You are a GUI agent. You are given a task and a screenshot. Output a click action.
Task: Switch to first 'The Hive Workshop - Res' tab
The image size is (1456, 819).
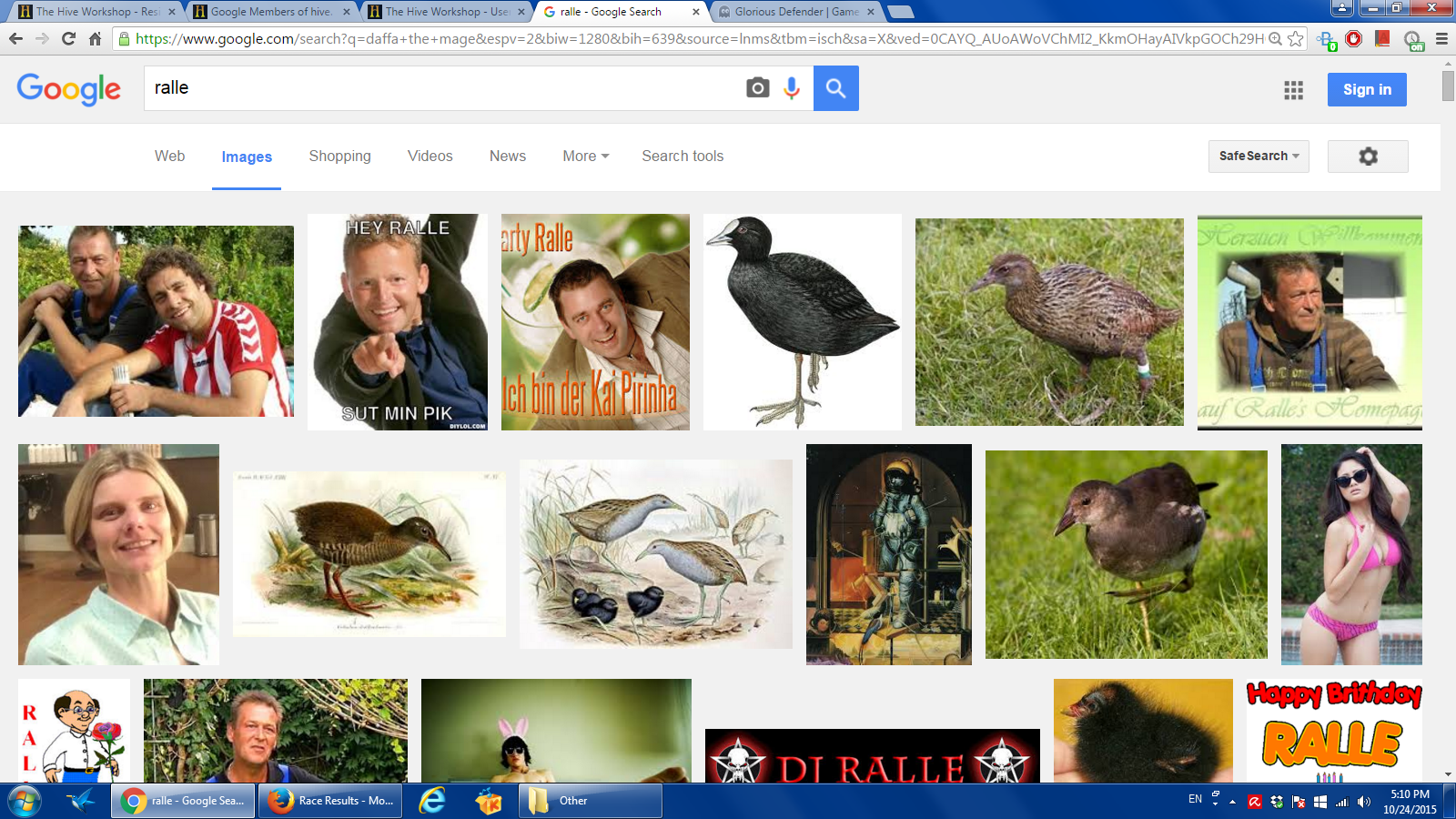pyautogui.click(x=97, y=12)
